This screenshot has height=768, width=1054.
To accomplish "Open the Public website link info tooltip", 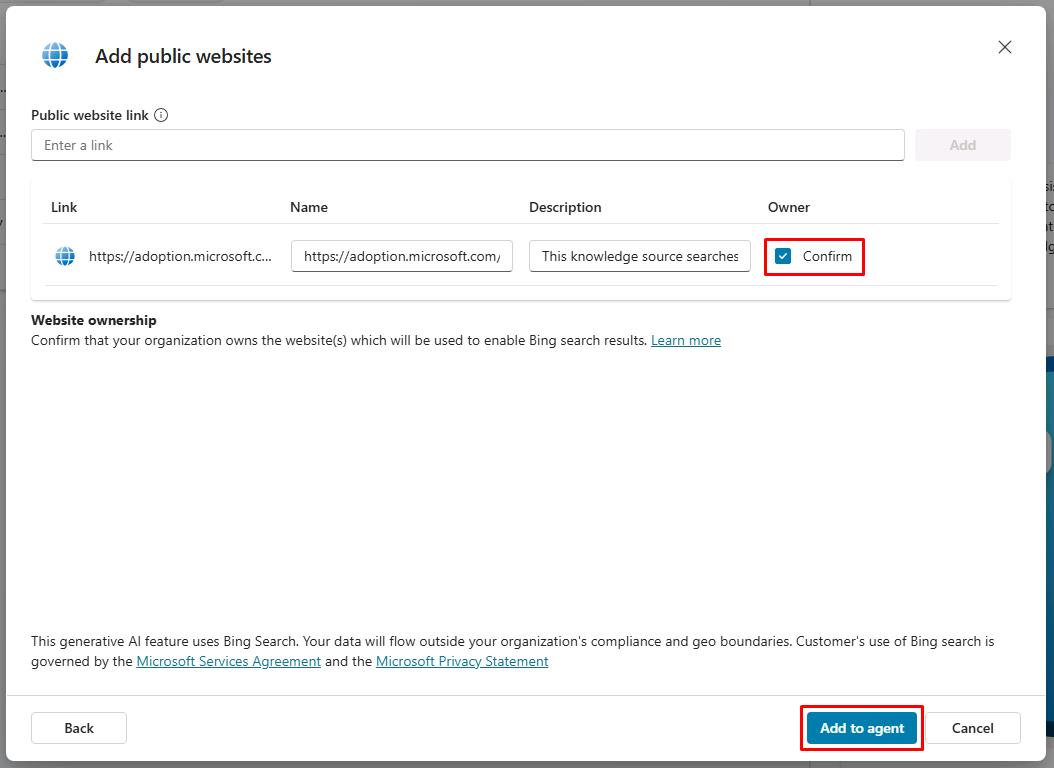I will tap(161, 114).
